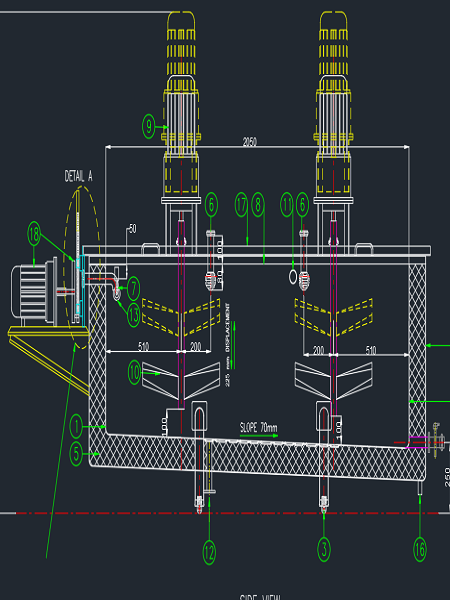Select the 225 mm DISPLACEMENT vertical text
The height and width of the screenshot is (600, 450).
coord(228,345)
